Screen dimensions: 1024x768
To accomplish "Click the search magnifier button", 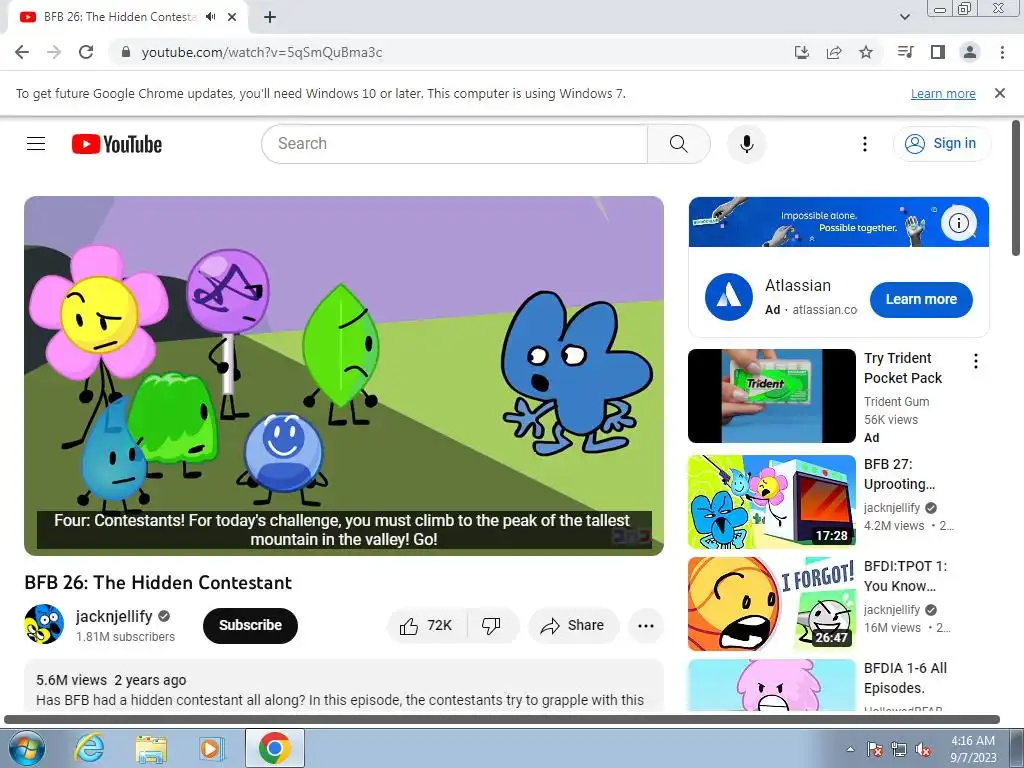I will tap(679, 144).
